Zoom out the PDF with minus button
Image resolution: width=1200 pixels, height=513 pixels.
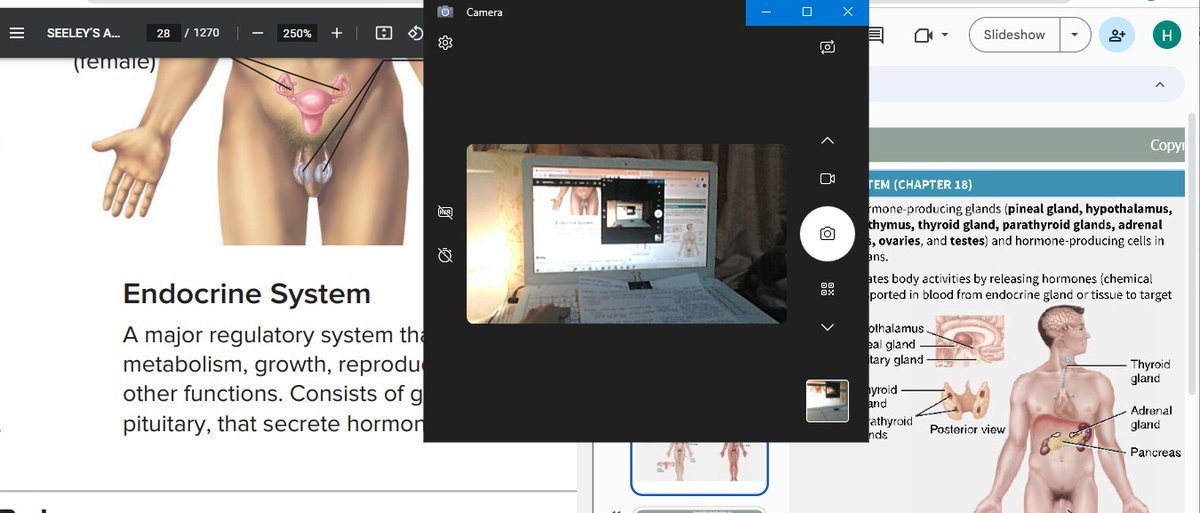pos(257,33)
